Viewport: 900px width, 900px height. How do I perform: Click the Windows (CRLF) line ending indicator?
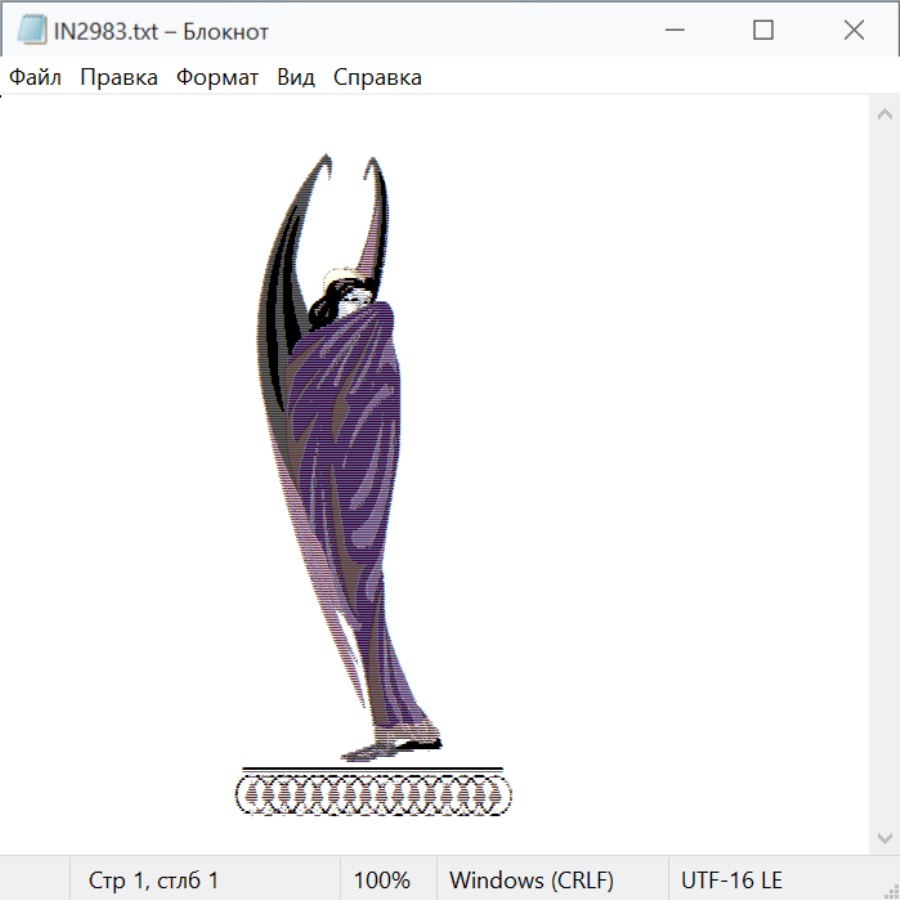point(531,881)
